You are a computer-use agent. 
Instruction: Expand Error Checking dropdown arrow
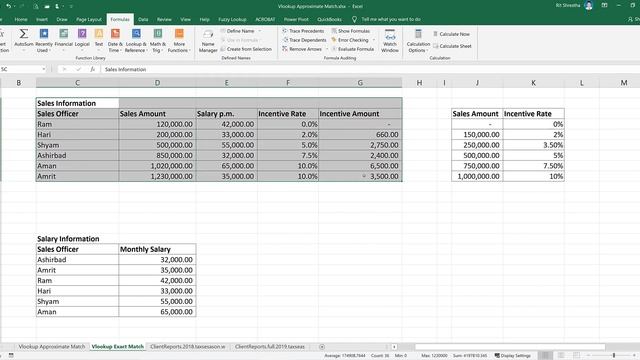pos(373,40)
